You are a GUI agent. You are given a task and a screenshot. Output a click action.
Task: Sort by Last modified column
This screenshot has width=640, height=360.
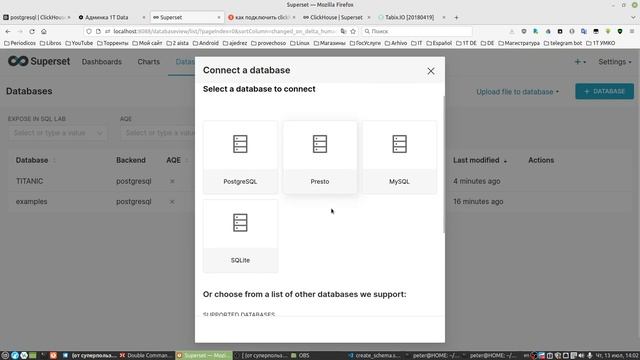(480, 160)
